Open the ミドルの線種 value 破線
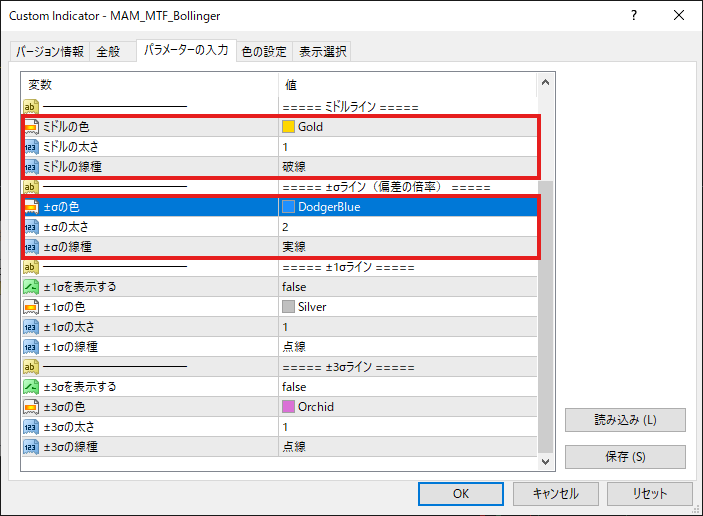Screen dimensions: 703x516 (x=408, y=167)
